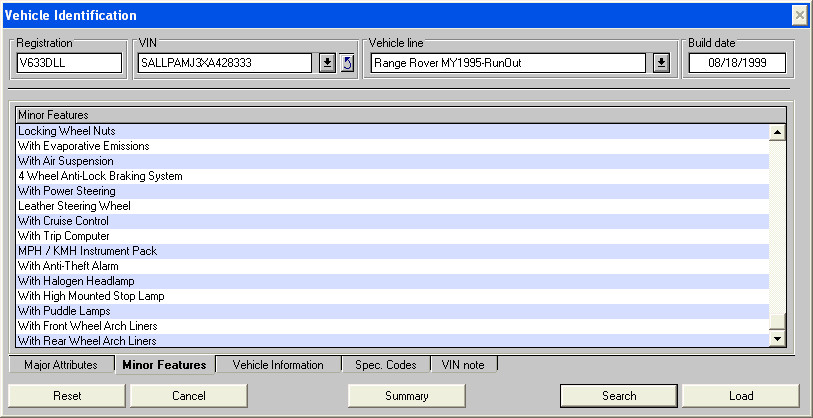The height and width of the screenshot is (418, 813).
Task: Select the Vehicle line combo box text
Action: point(508,63)
